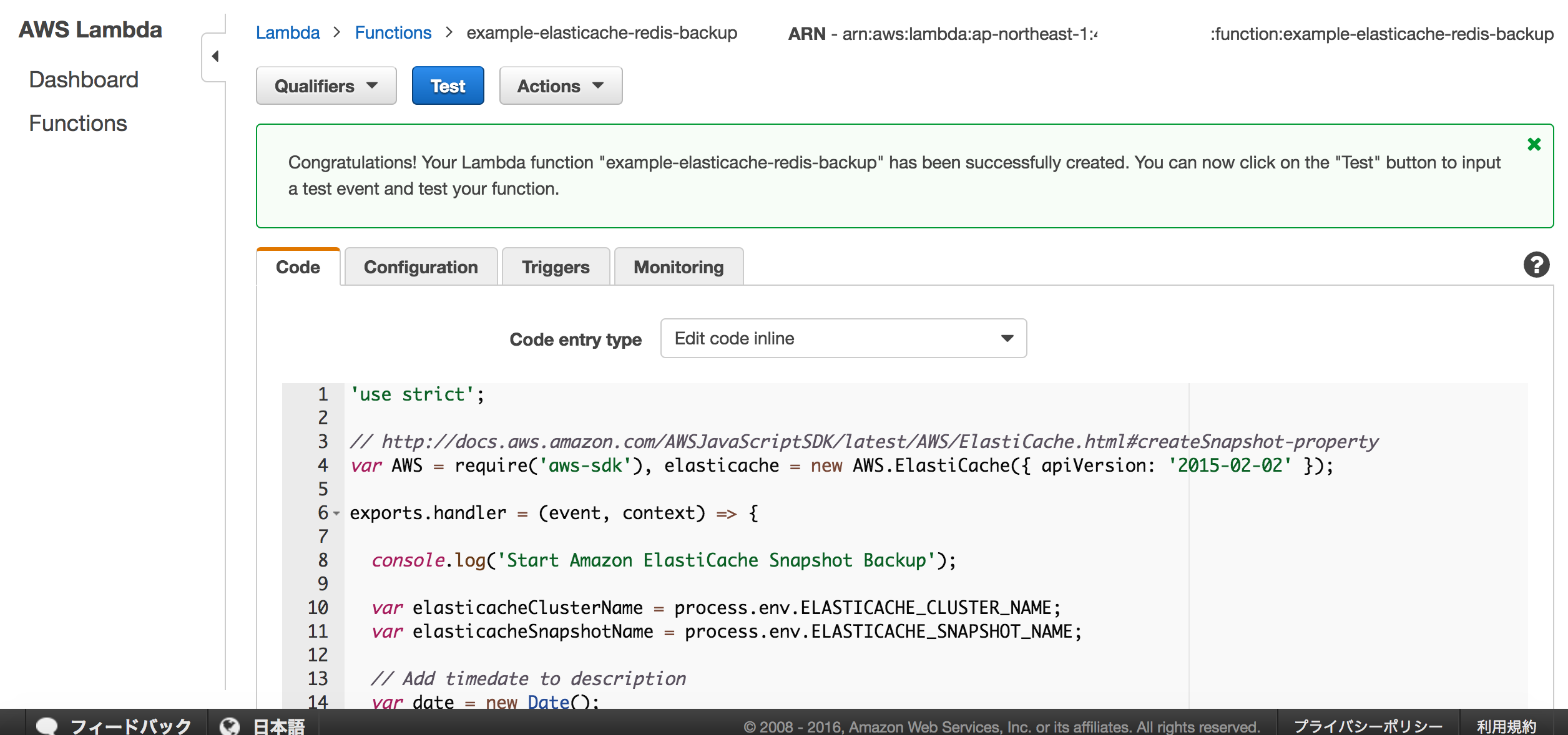Click the AWS Lambda sidebar title
The height and width of the screenshot is (735, 1568).
pos(91,30)
